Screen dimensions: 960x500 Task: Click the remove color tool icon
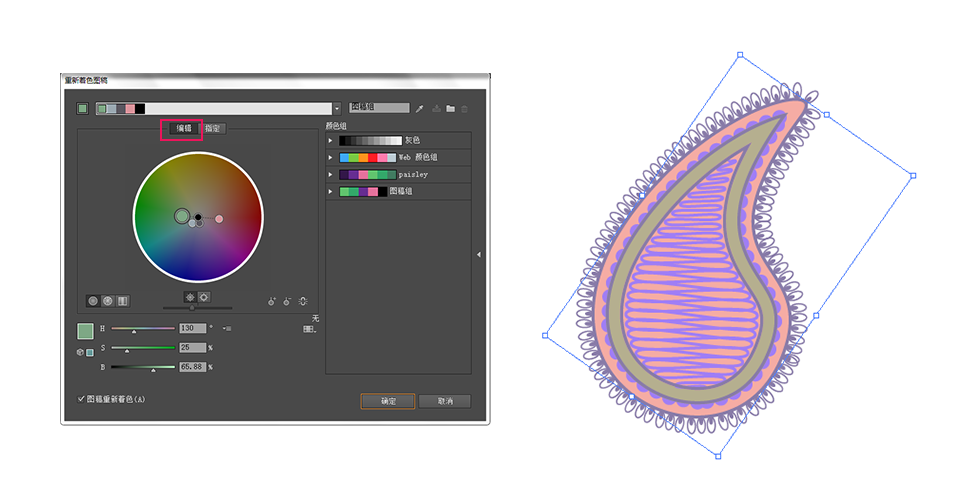click(x=287, y=301)
